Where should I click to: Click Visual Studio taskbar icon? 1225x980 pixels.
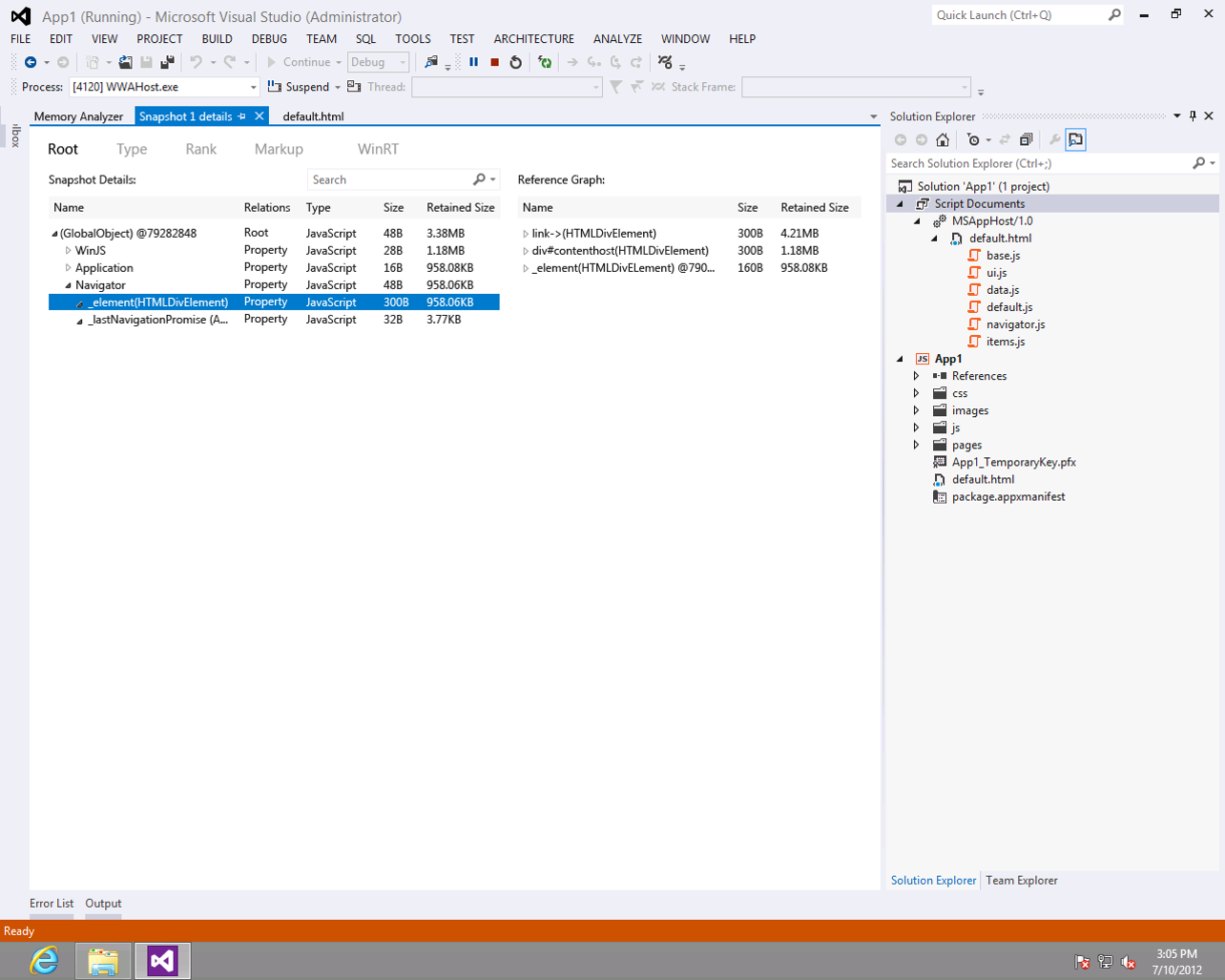(162, 961)
